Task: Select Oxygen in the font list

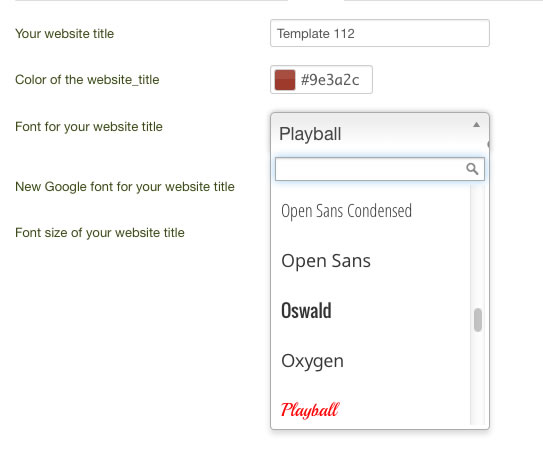Action: 371,361
